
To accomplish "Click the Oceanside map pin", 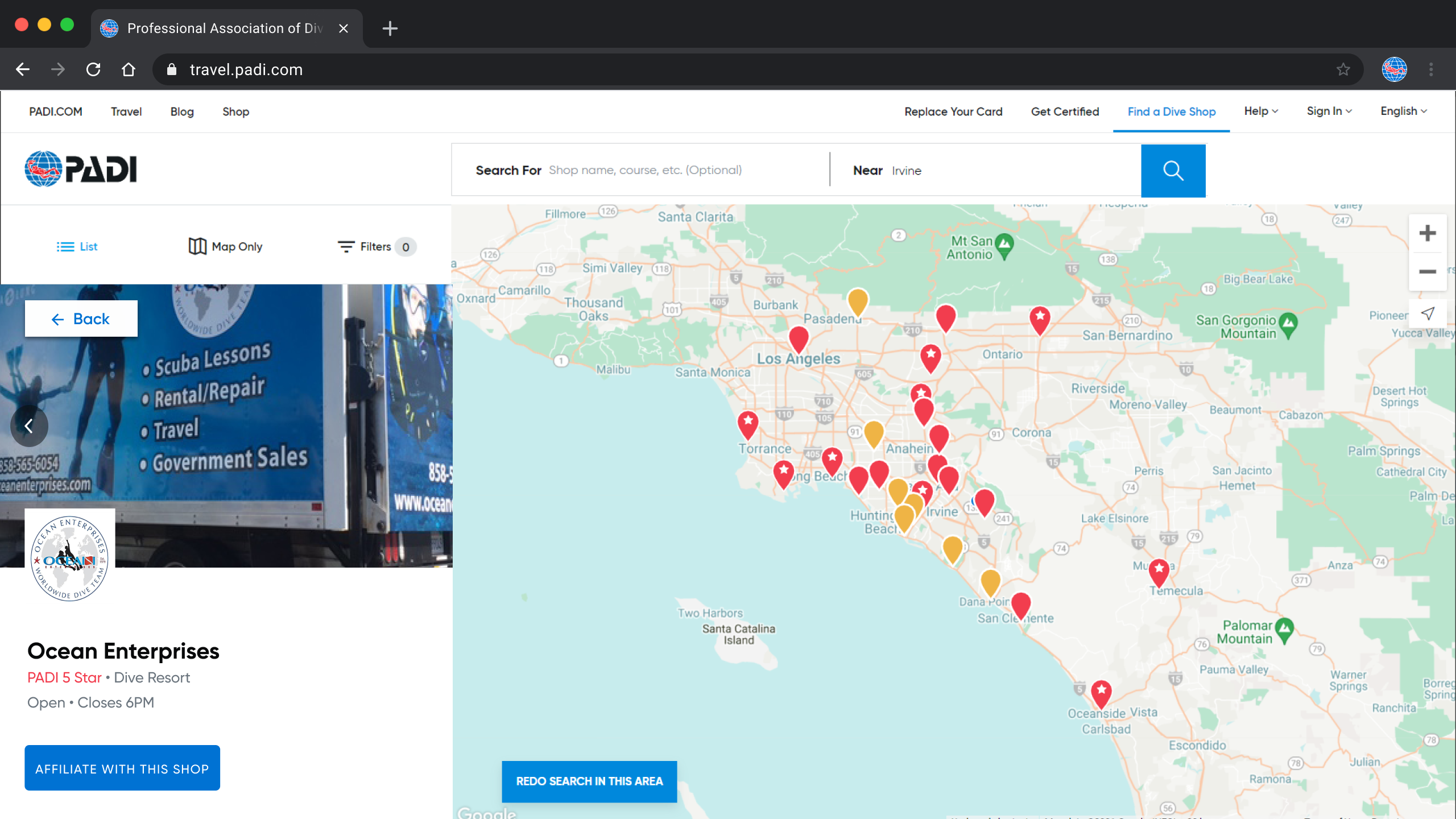I will coord(1101,693).
